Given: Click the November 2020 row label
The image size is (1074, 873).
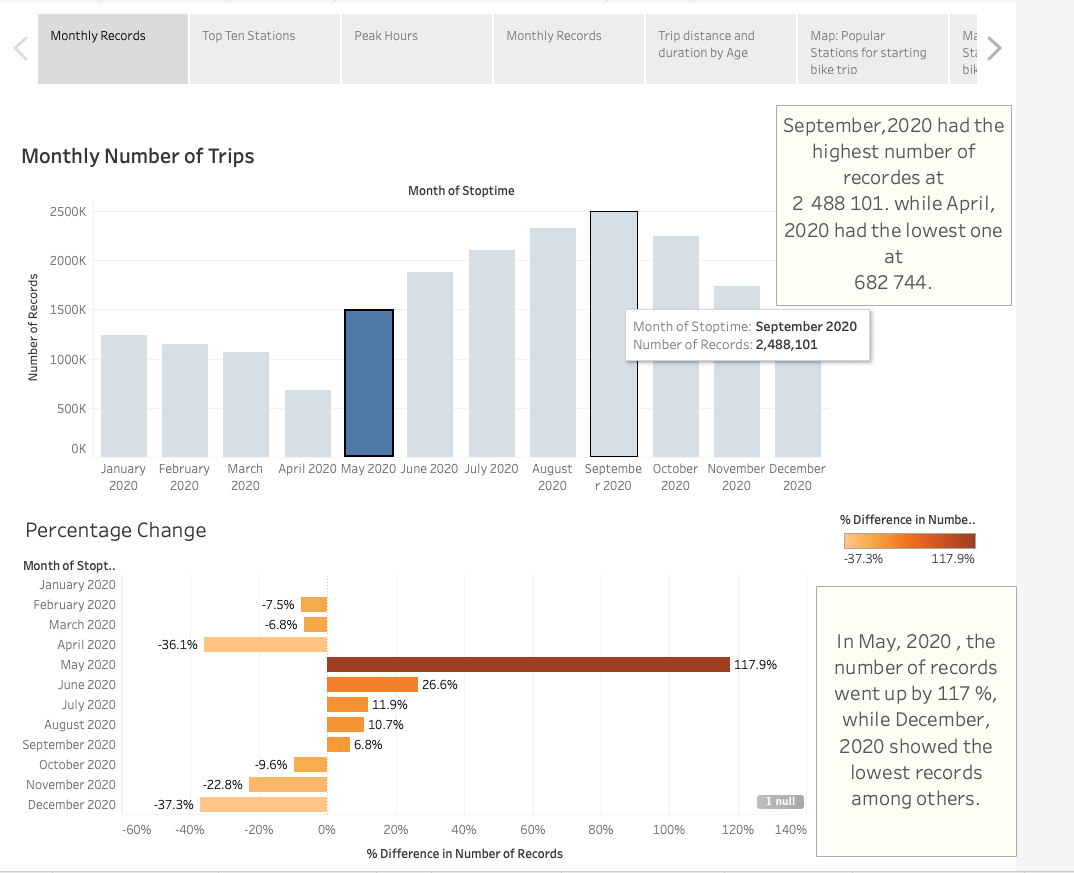Looking at the screenshot, I should [x=69, y=784].
